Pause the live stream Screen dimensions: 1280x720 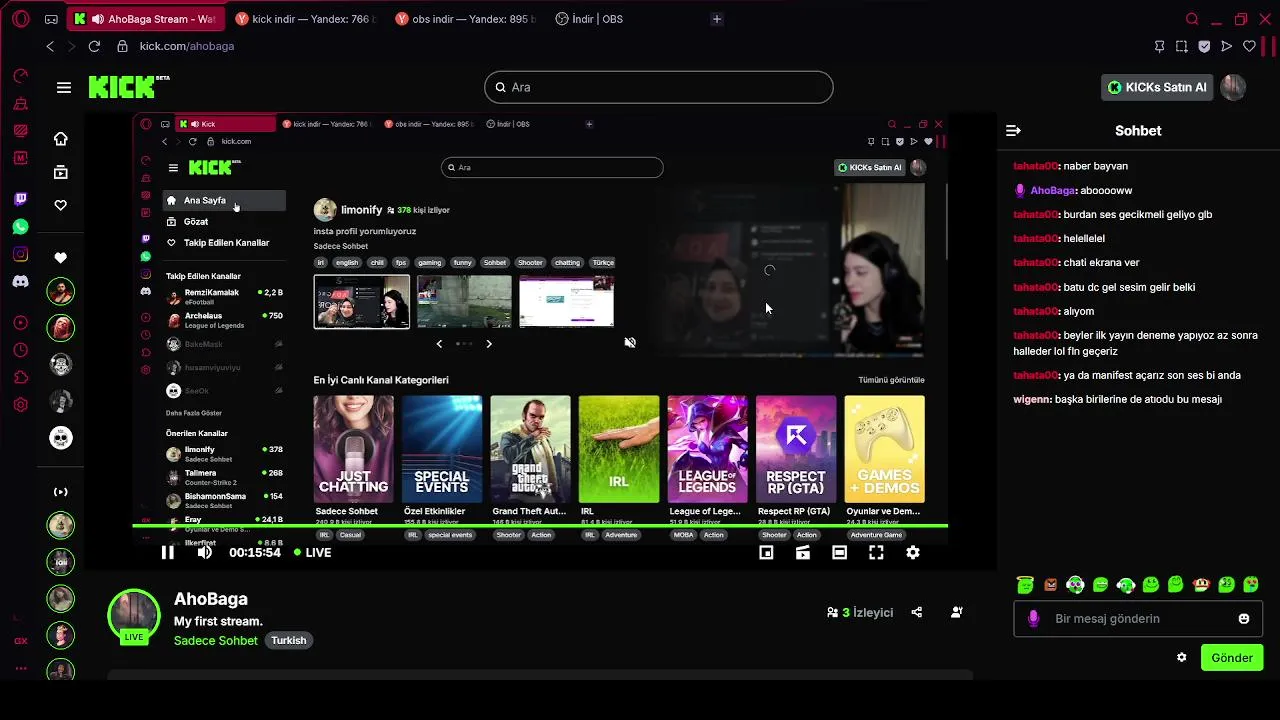point(168,552)
